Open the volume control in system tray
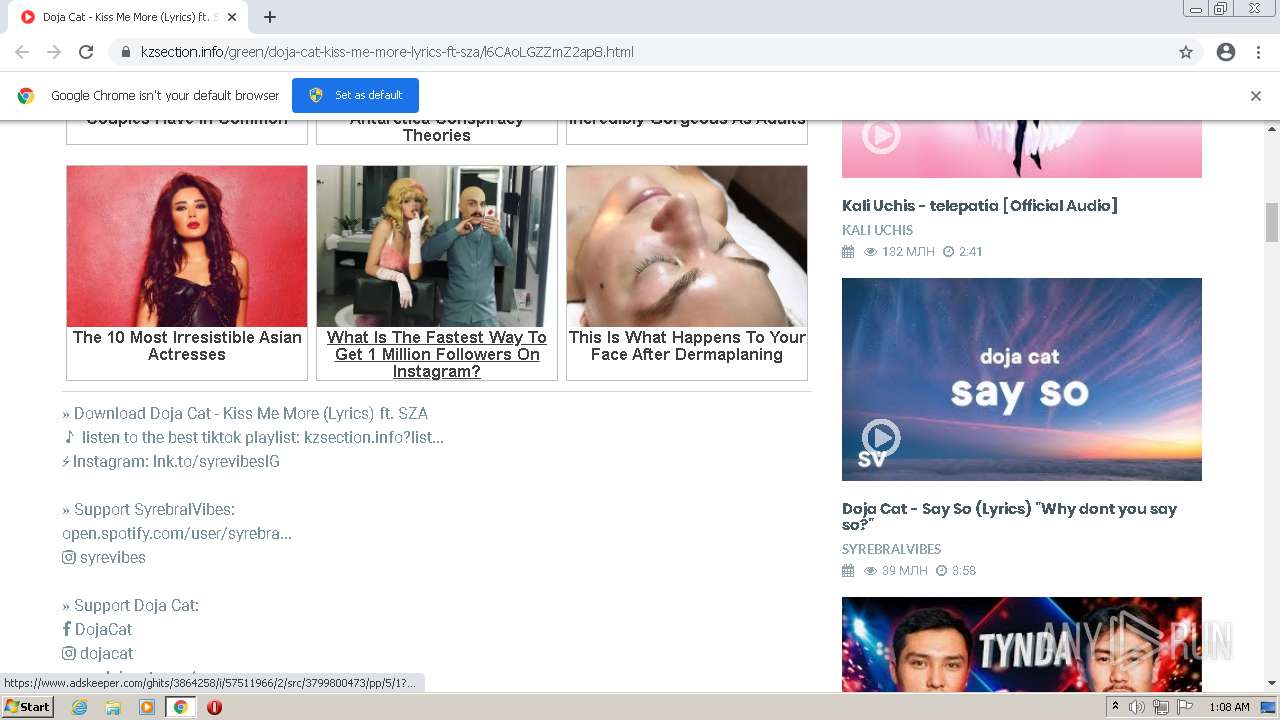This screenshot has height=720, width=1280. pos(1137,707)
